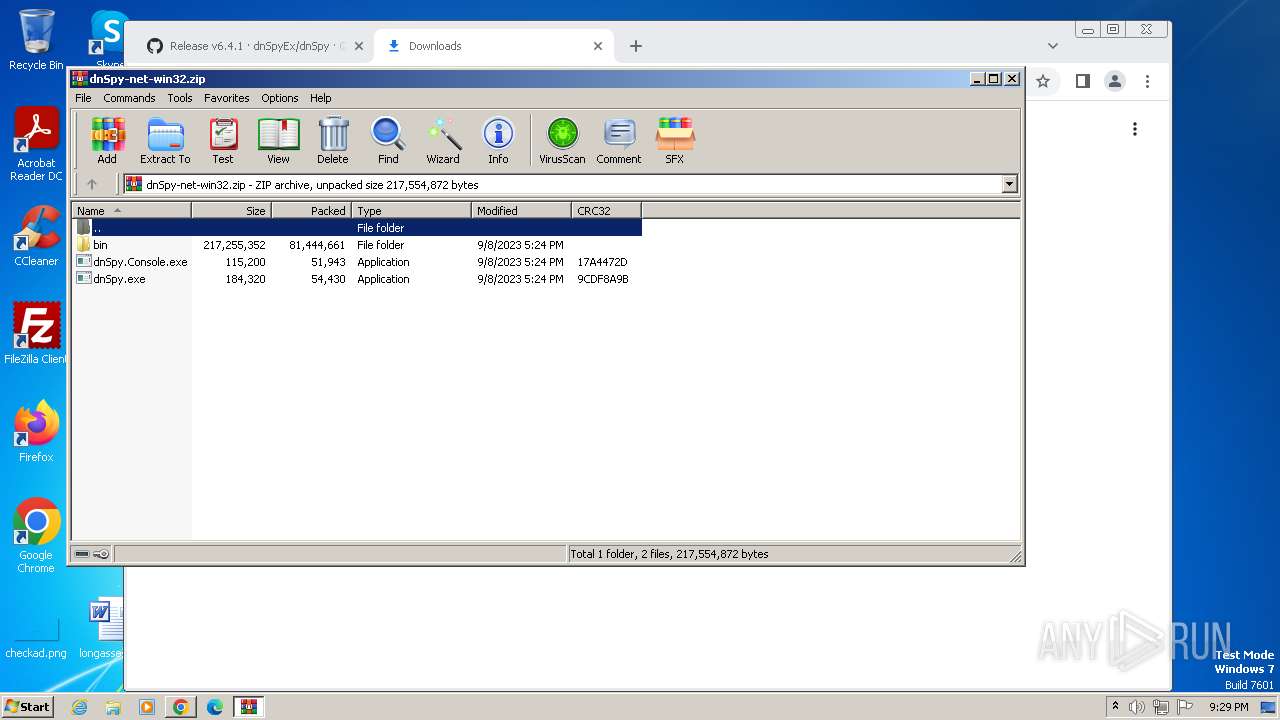
Task: Click Edge icon in taskbar
Action: pos(214,707)
